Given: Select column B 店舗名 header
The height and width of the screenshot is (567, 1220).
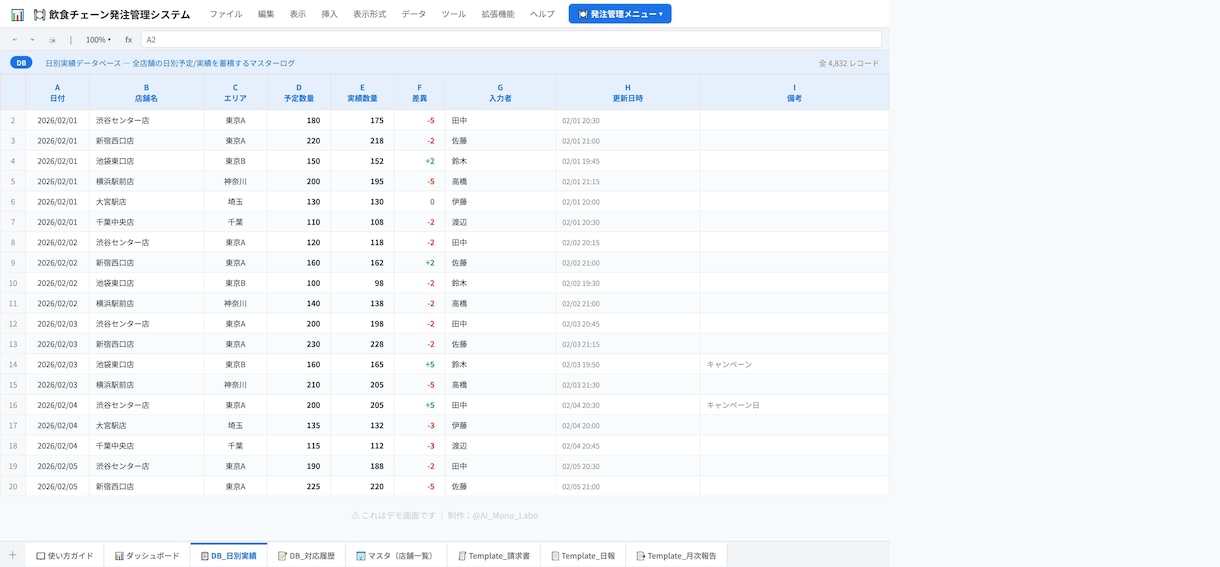Looking at the screenshot, I should point(146,92).
